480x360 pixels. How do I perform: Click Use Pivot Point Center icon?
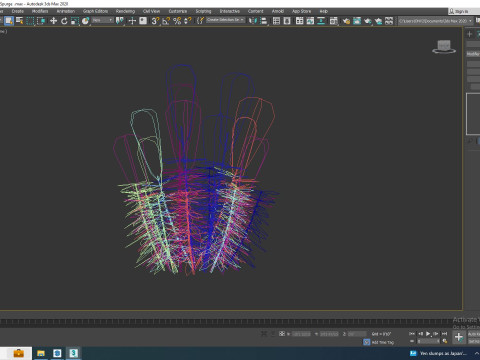[x=120, y=21]
